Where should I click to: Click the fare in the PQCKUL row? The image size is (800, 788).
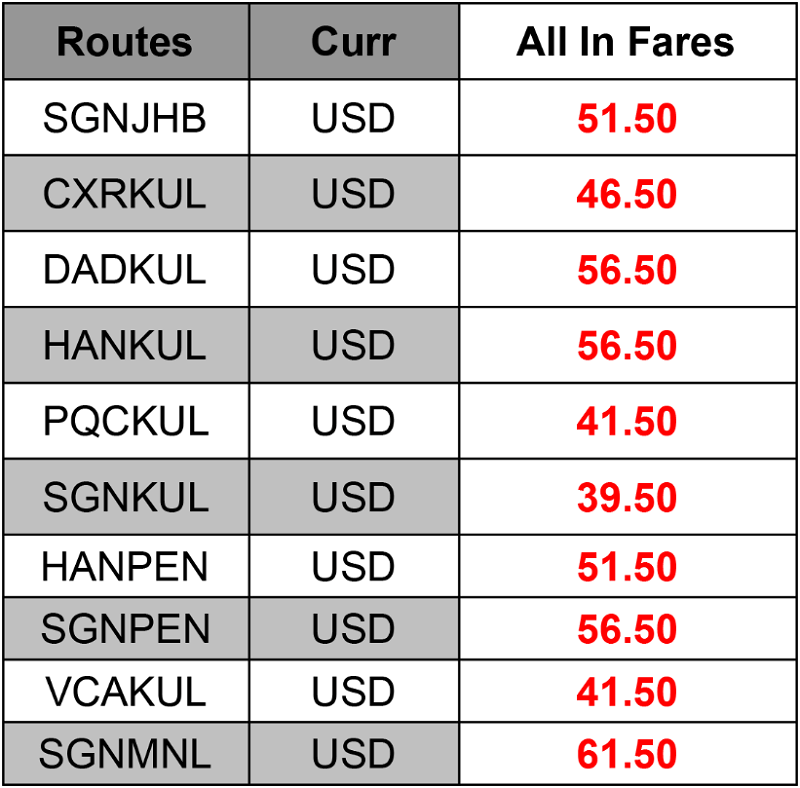(627, 422)
